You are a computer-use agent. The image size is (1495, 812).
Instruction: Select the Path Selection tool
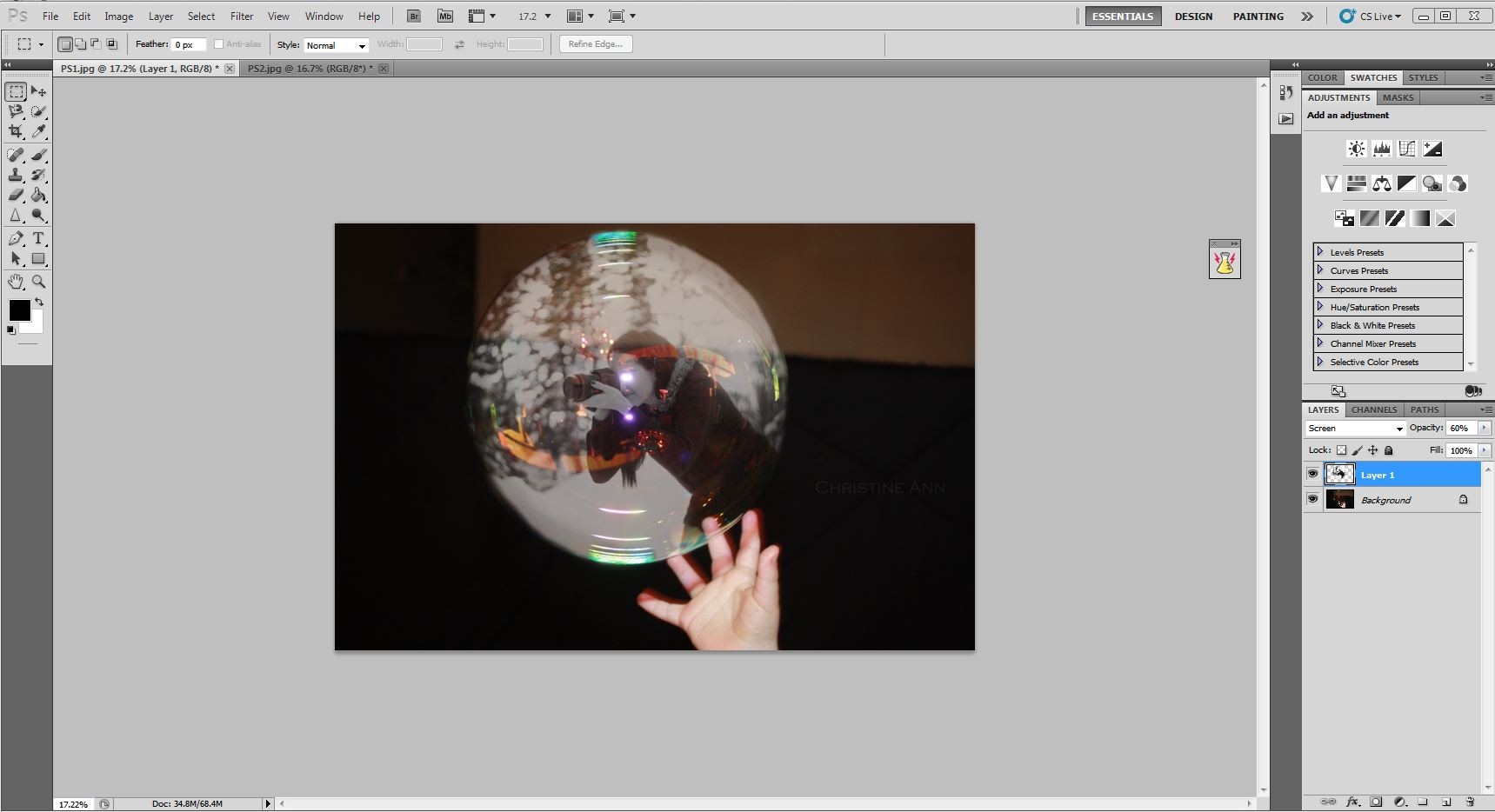(16, 258)
